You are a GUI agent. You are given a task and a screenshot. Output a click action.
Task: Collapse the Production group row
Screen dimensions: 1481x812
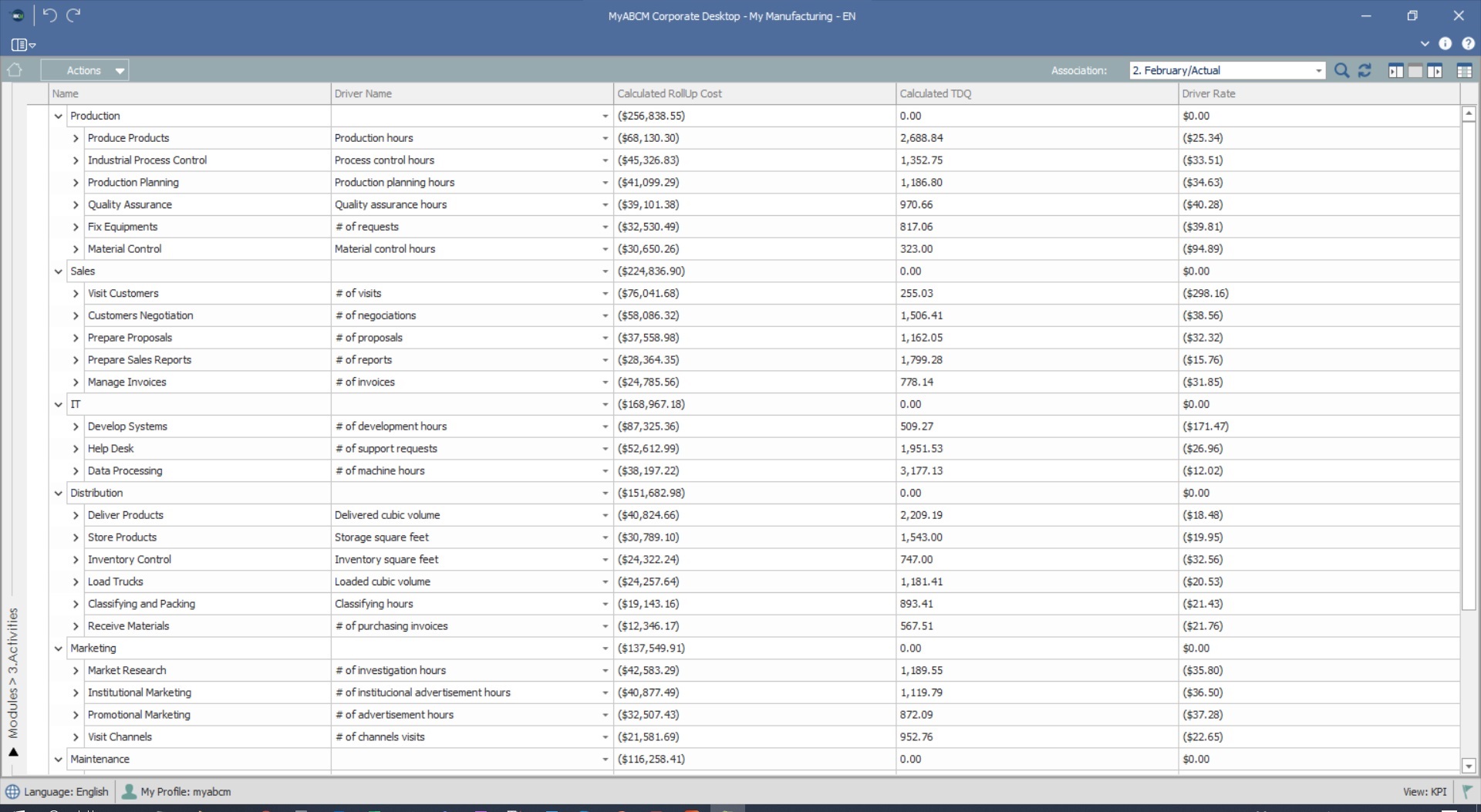point(59,116)
